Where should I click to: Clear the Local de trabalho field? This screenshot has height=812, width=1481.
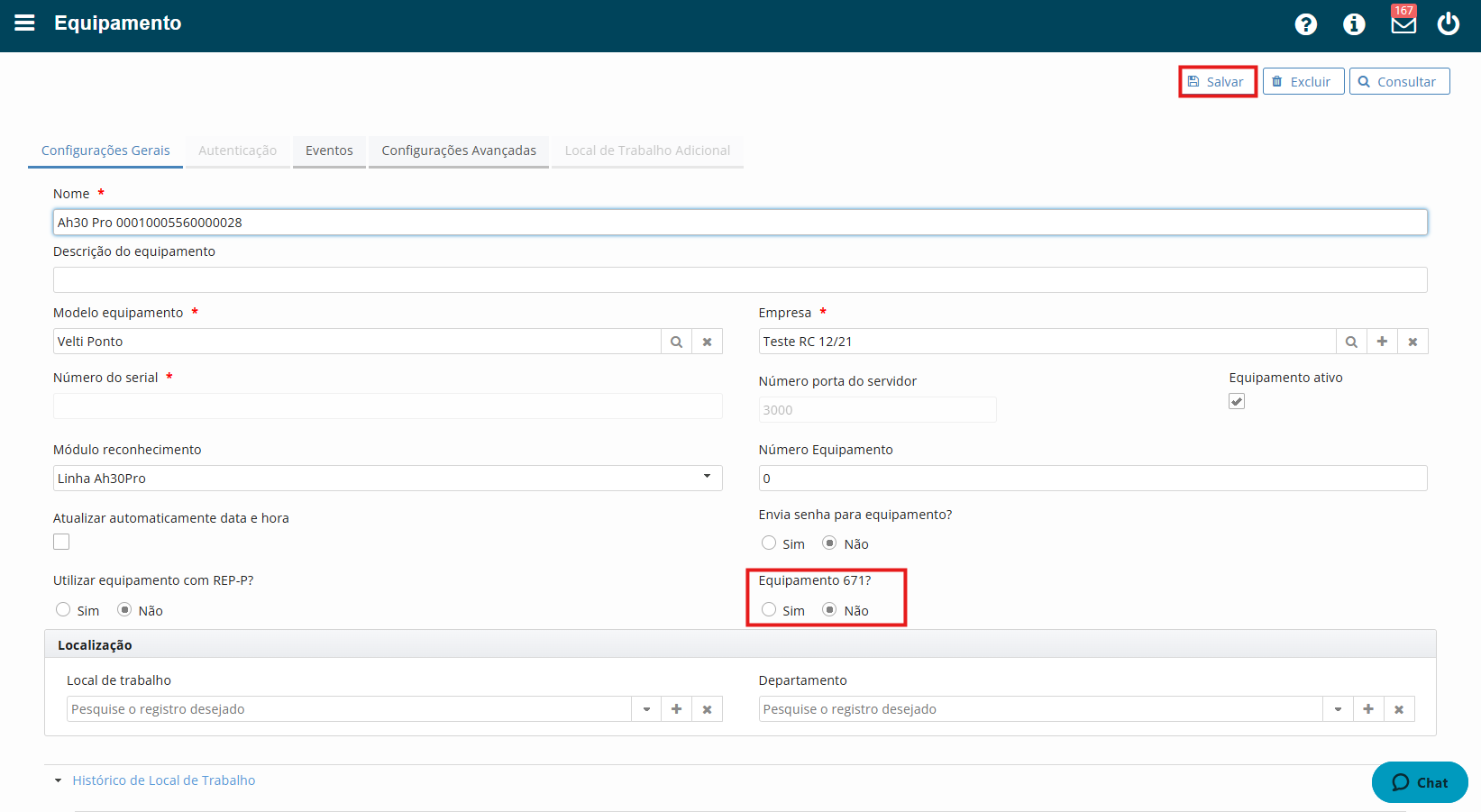coord(707,709)
